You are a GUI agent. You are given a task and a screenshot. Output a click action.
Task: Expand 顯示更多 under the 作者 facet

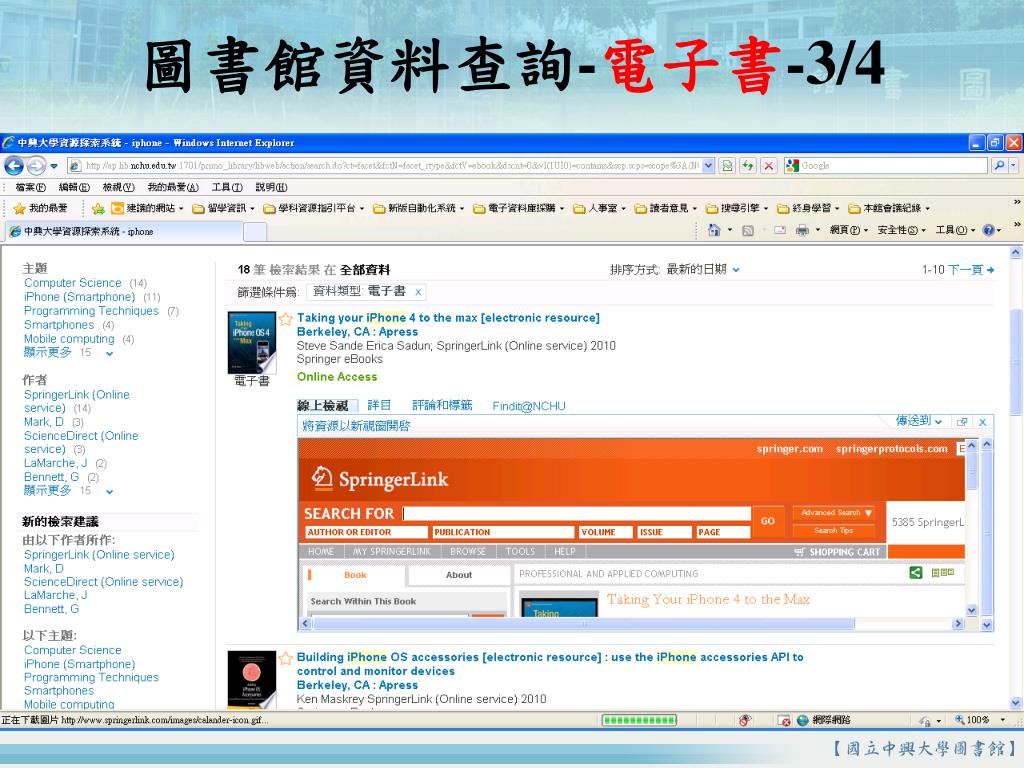[x=68, y=490]
